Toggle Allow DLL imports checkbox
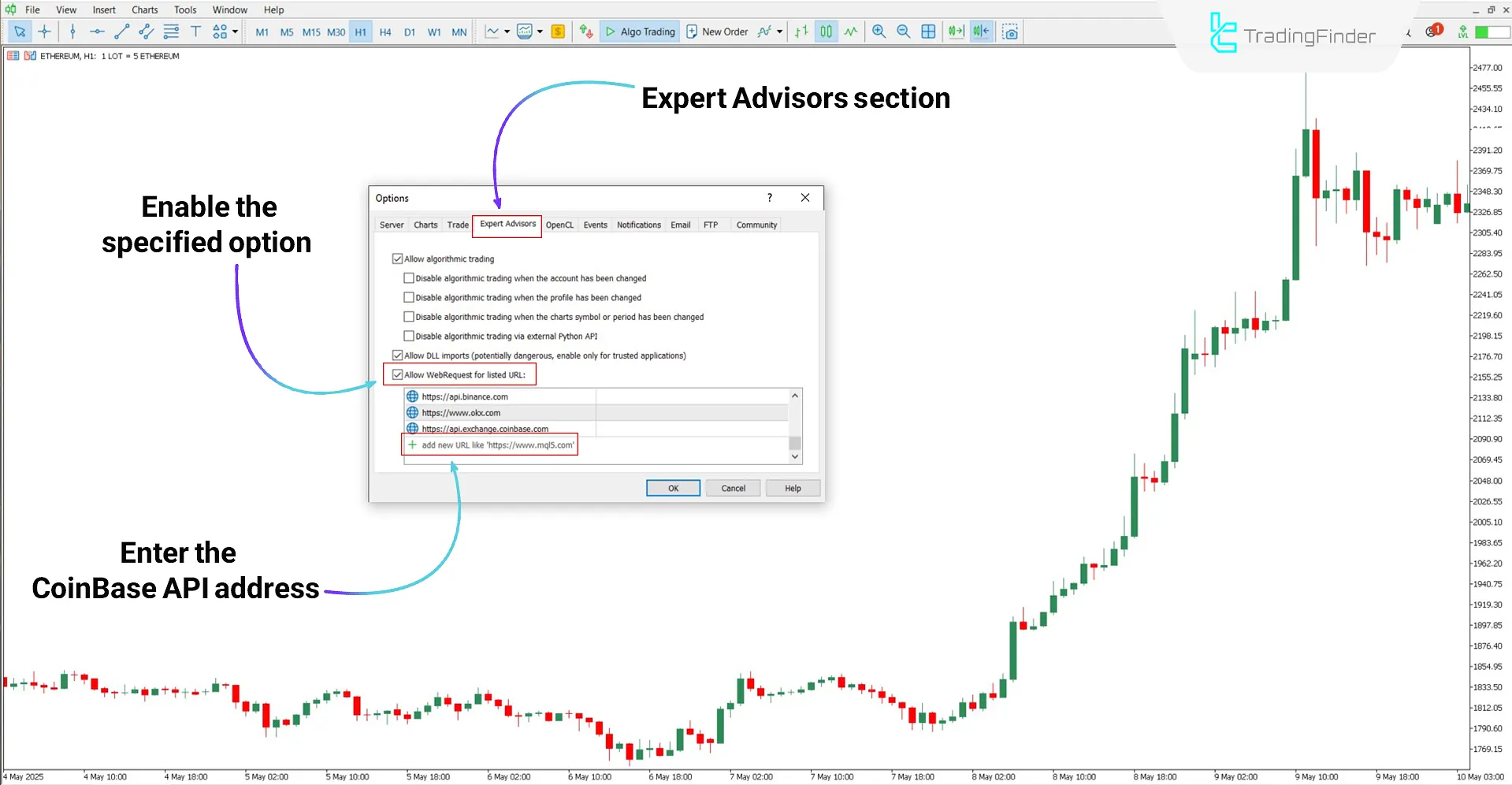The width and height of the screenshot is (1512, 785). [x=397, y=355]
